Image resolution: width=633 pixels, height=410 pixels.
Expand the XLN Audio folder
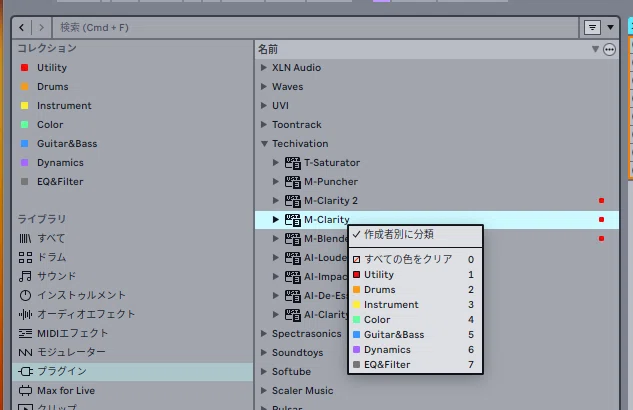pyautogui.click(x=264, y=67)
